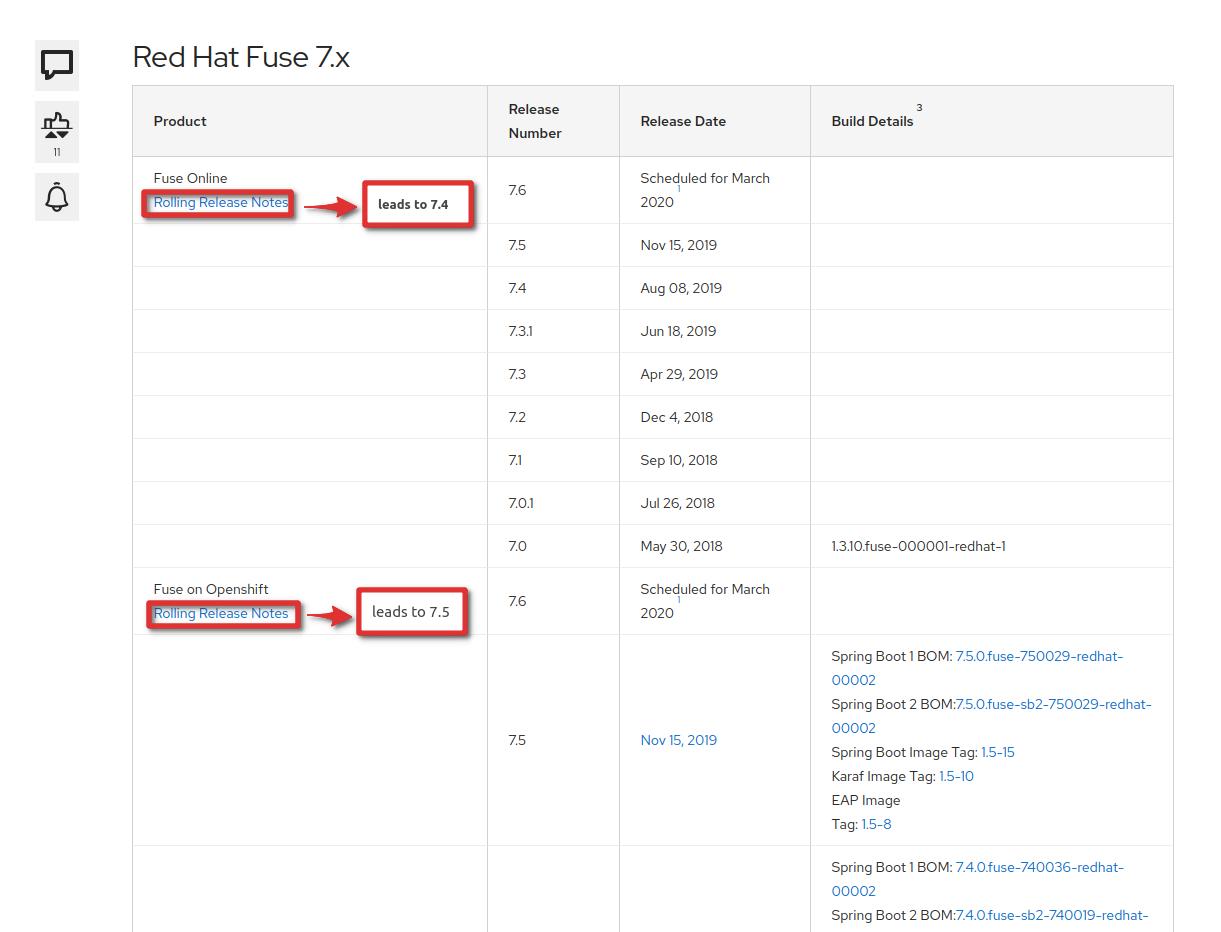Open Rolling Release Notes under Fuse Online
Screen dimensions: 1221x932
click(x=220, y=203)
